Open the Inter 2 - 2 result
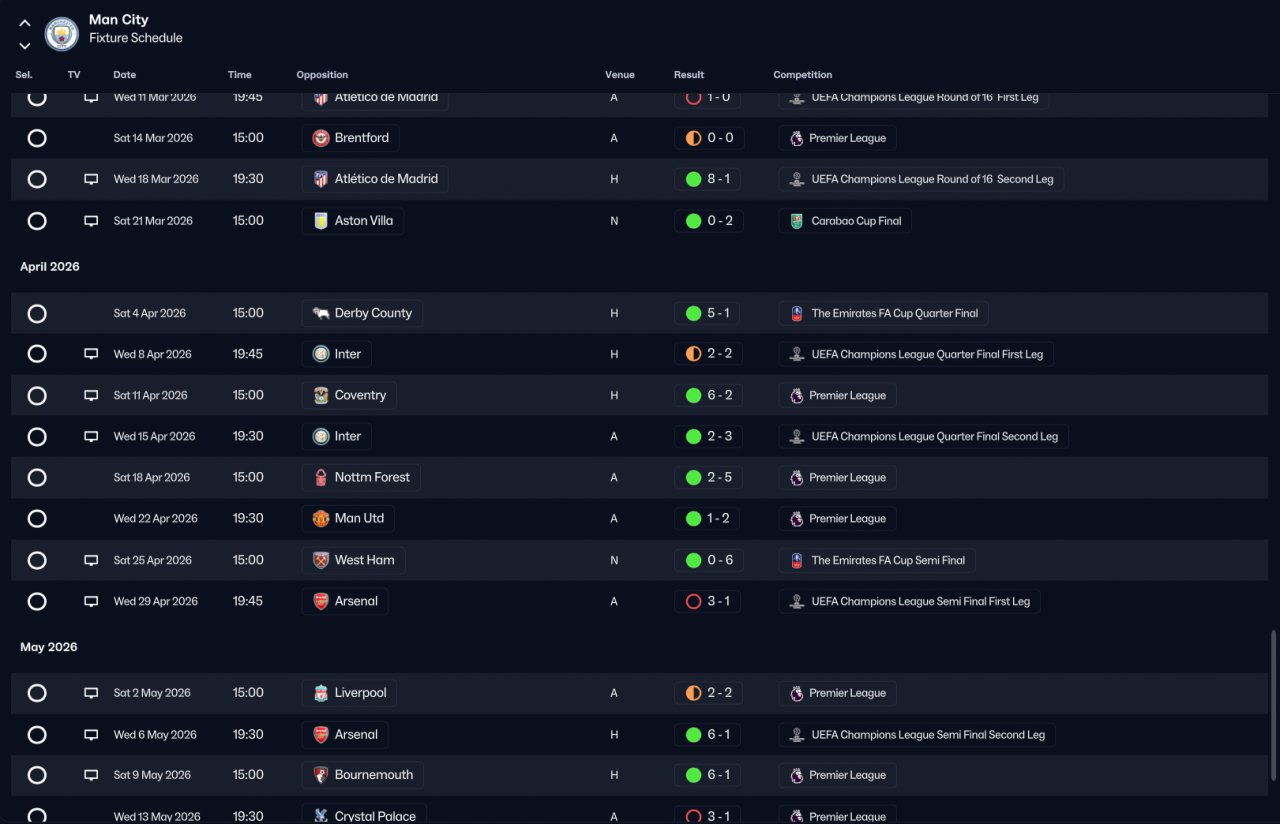This screenshot has height=824, width=1280. [708, 354]
